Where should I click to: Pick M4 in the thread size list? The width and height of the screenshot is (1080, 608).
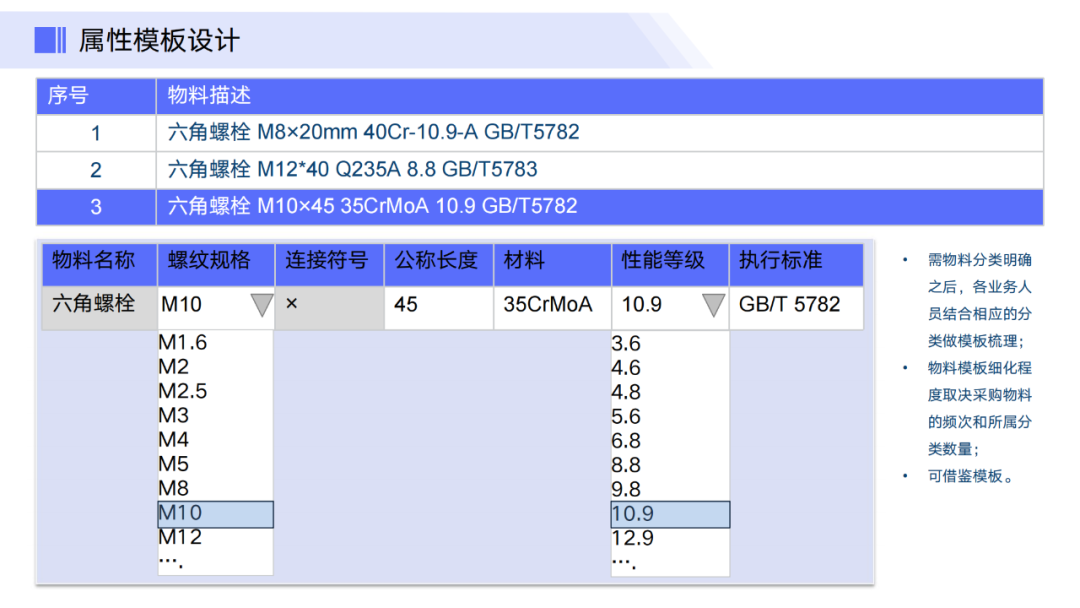[x=174, y=440]
